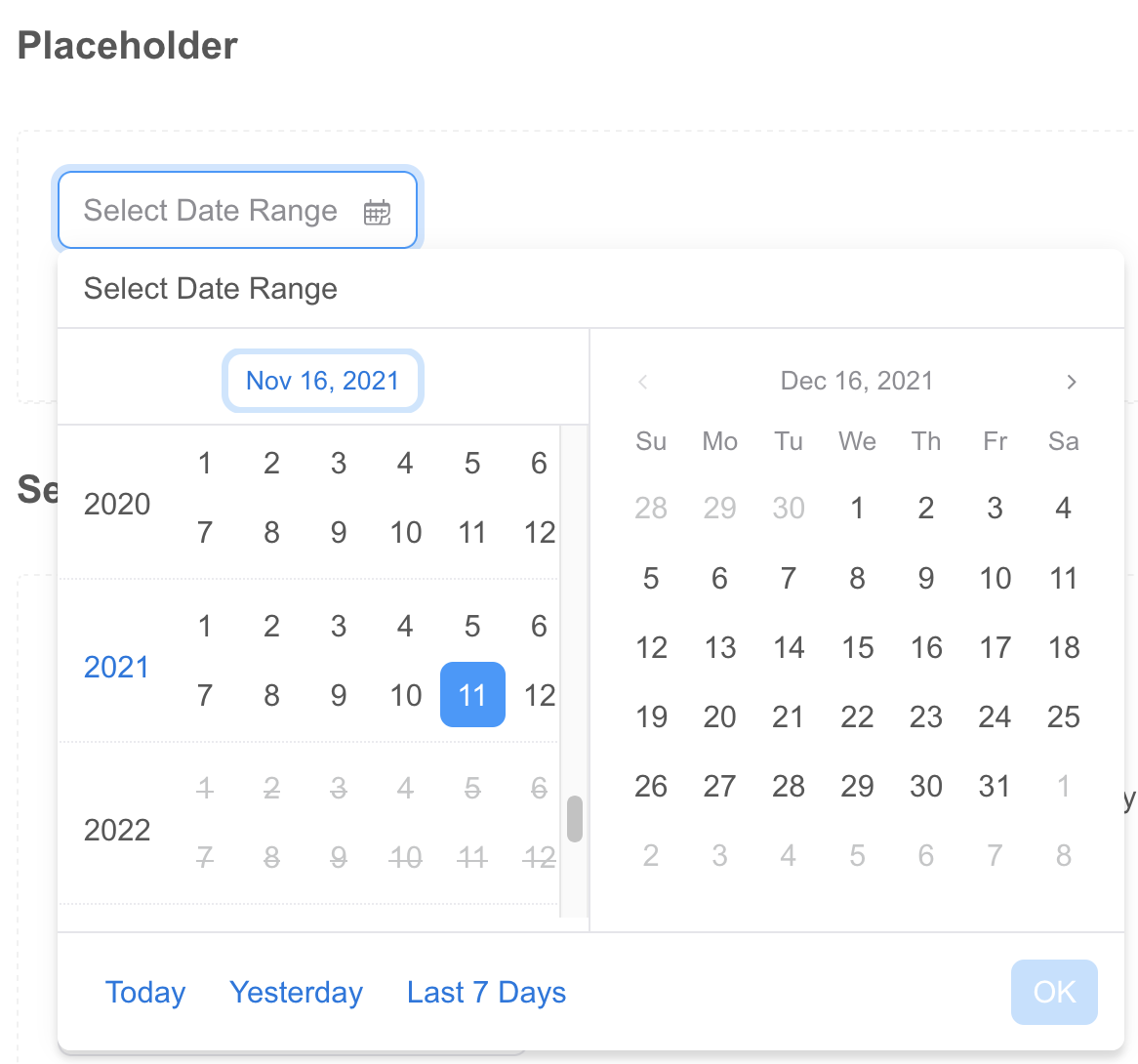Open the Nov 16, 2021 date selector
The image size is (1138, 1064).
[x=323, y=381]
